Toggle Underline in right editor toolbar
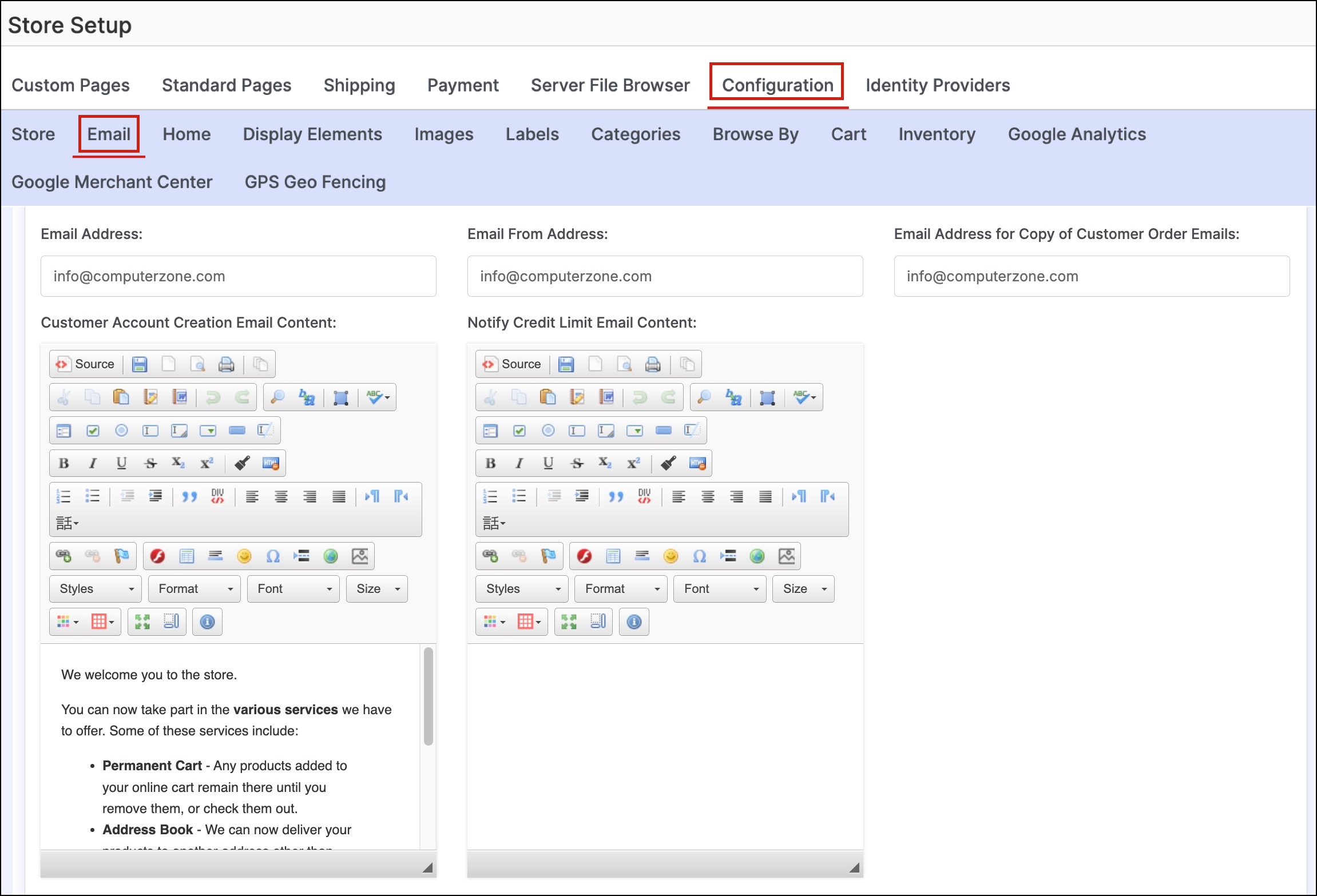Viewport: 1317px width, 896px height. pyautogui.click(x=548, y=463)
